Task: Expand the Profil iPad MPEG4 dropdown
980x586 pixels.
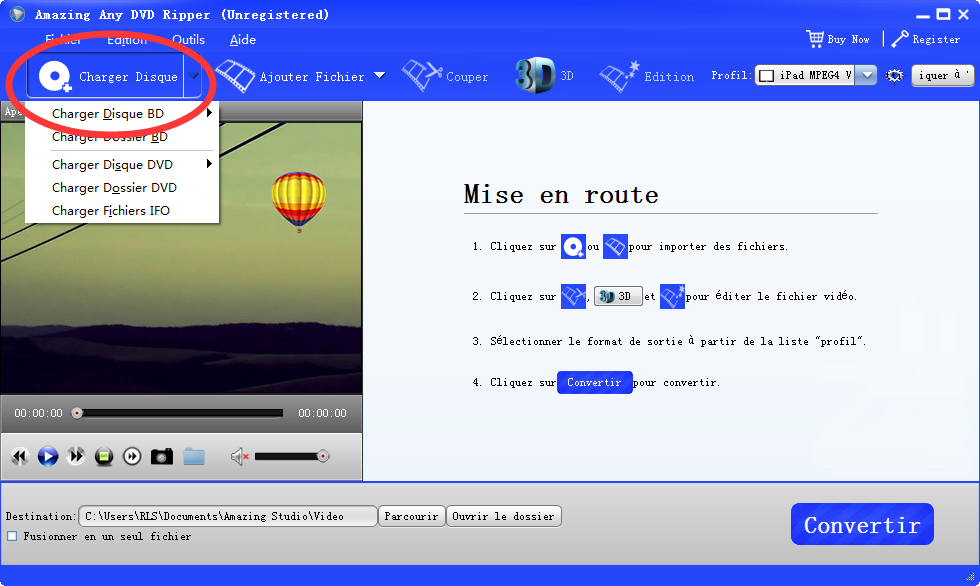Action: click(x=866, y=76)
